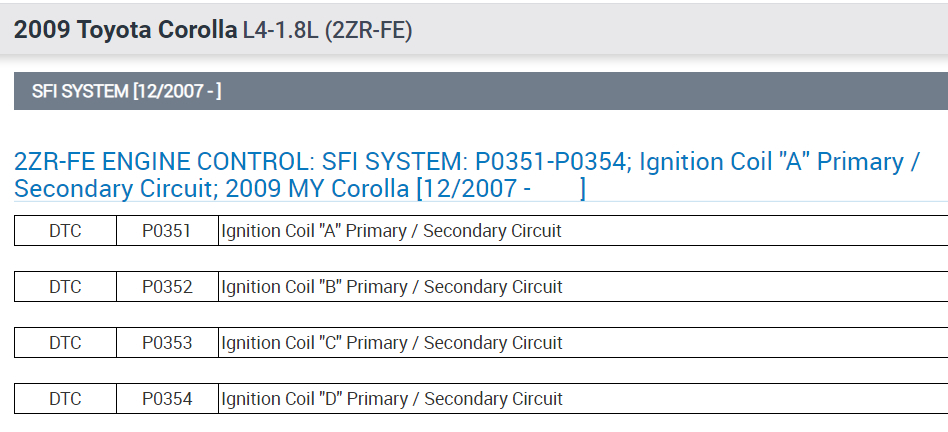948x432 pixels.
Task: Select the "SFI SYSTEM [12/2007 - ]" section bar
Action: click(127, 92)
